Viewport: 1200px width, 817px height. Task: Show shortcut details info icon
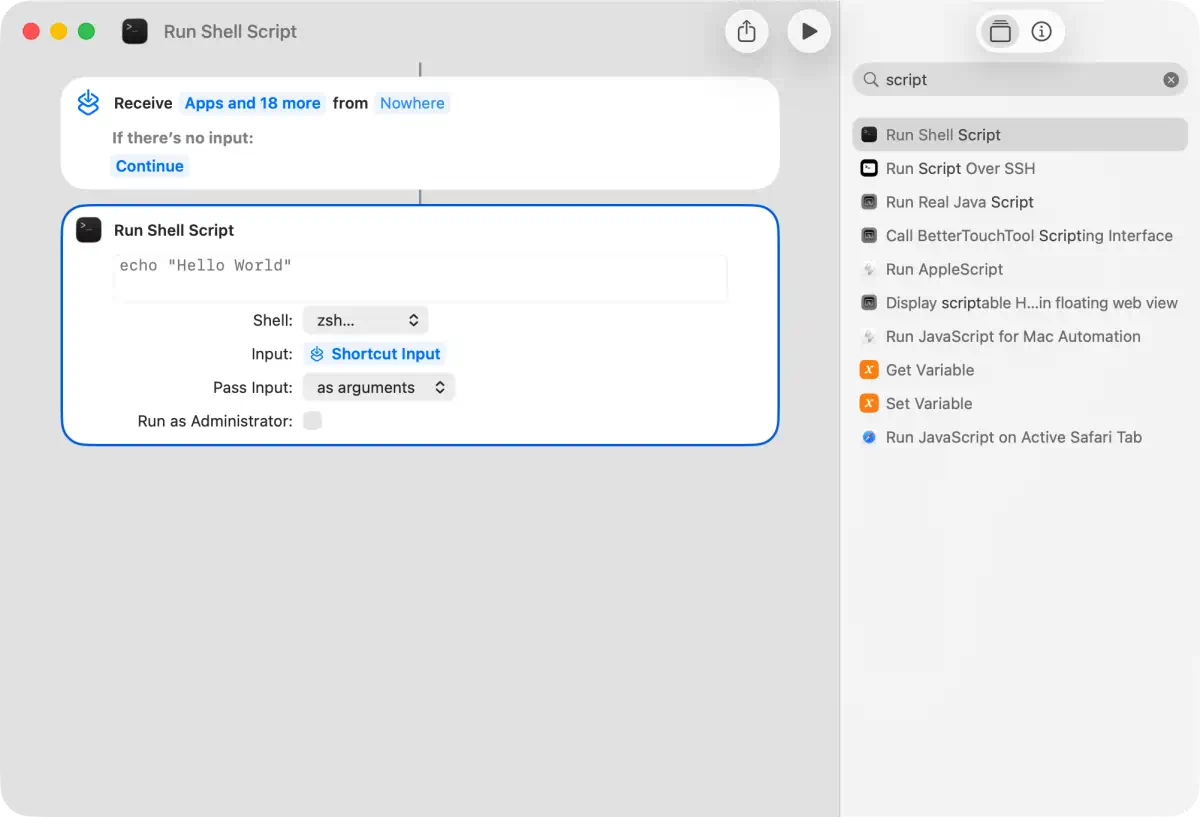(1041, 32)
